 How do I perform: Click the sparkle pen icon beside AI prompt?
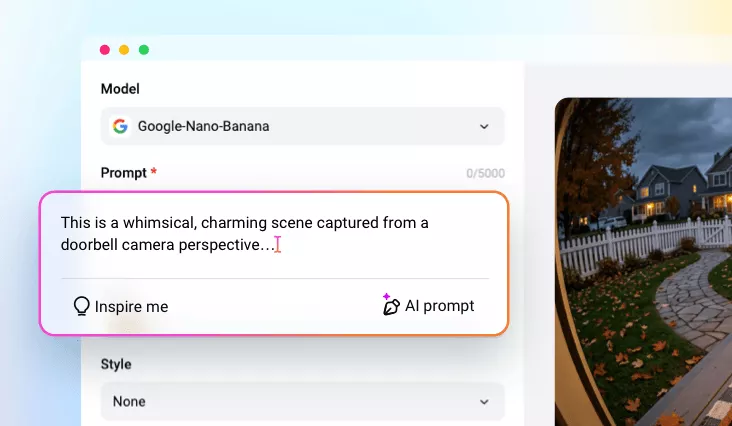(391, 305)
